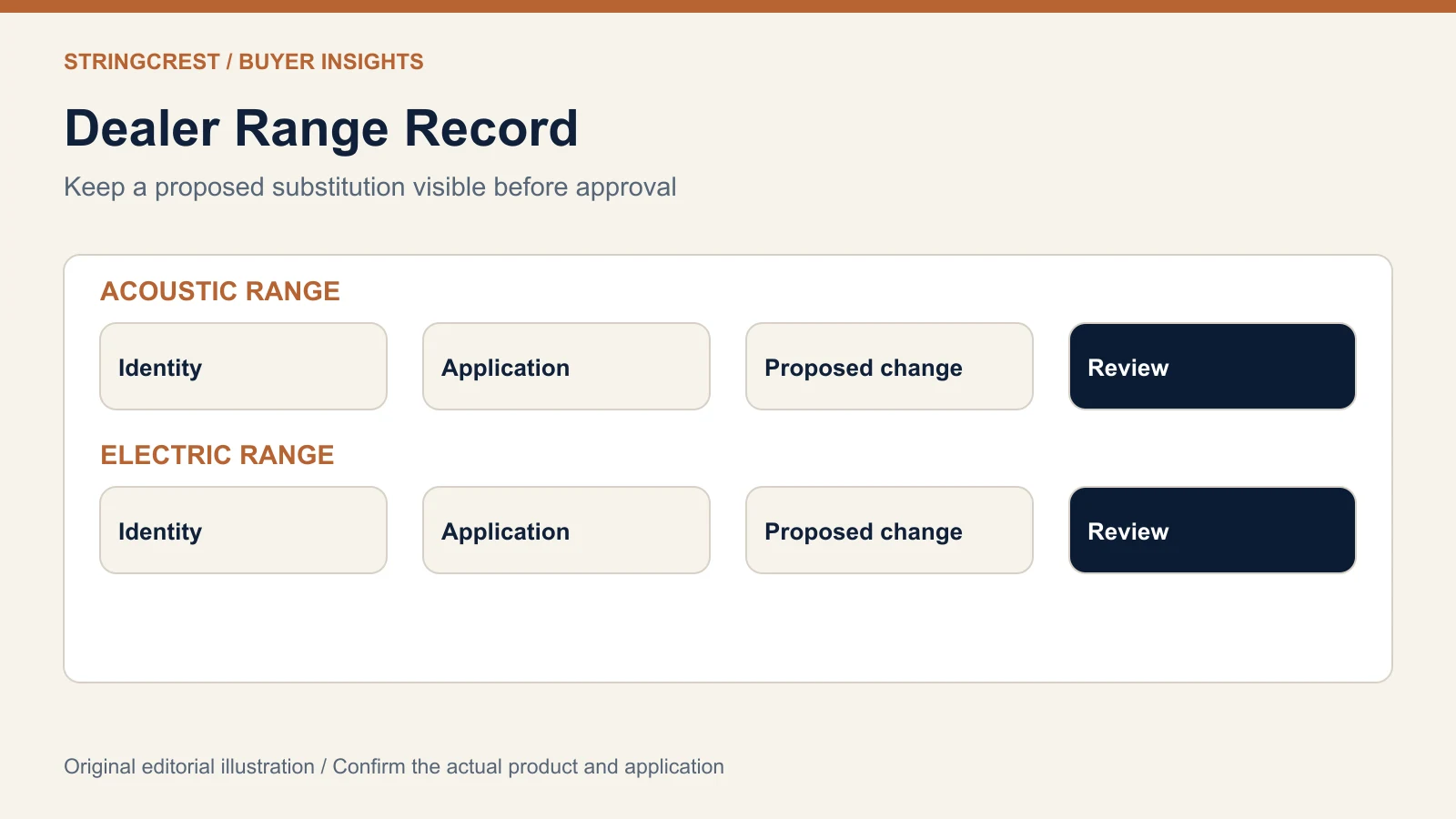This screenshot has width=1456, height=819.
Task: Click the subtitle about proposed substitution
Action: (x=370, y=187)
